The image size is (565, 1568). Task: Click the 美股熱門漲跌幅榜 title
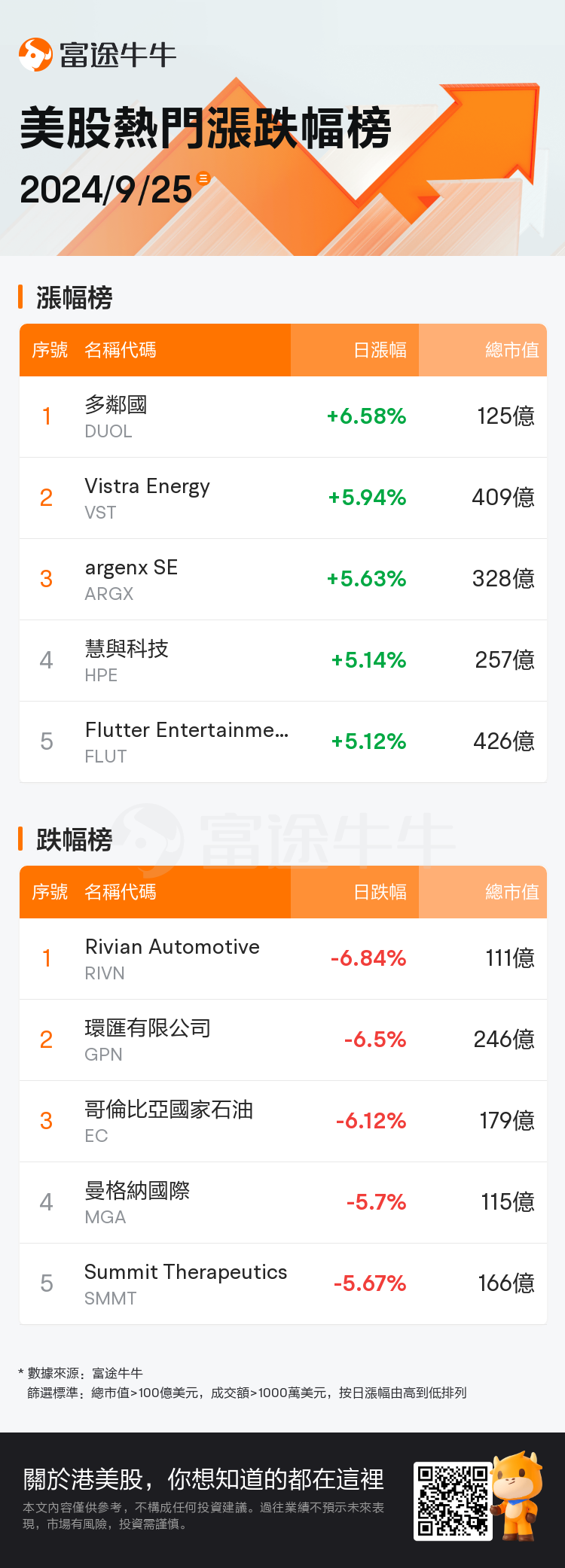[206, 128]
